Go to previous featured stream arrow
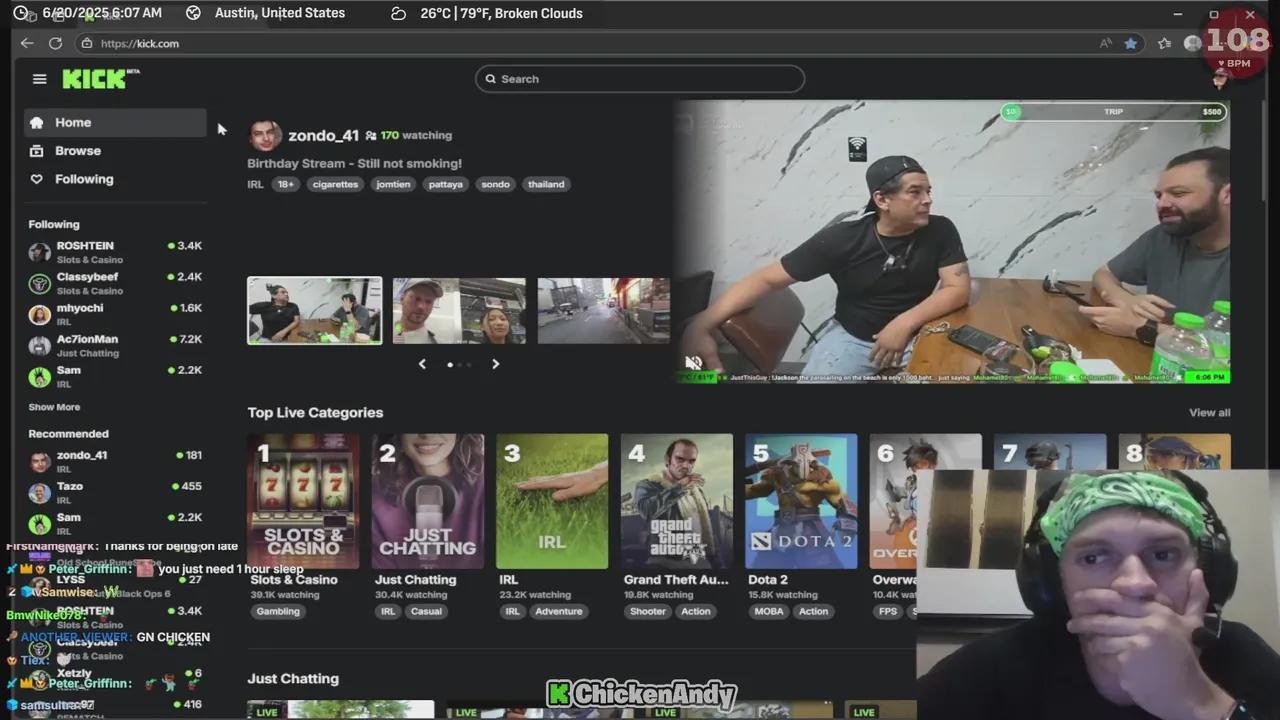This screenshot has width=1280, height=720. (422, 364)
